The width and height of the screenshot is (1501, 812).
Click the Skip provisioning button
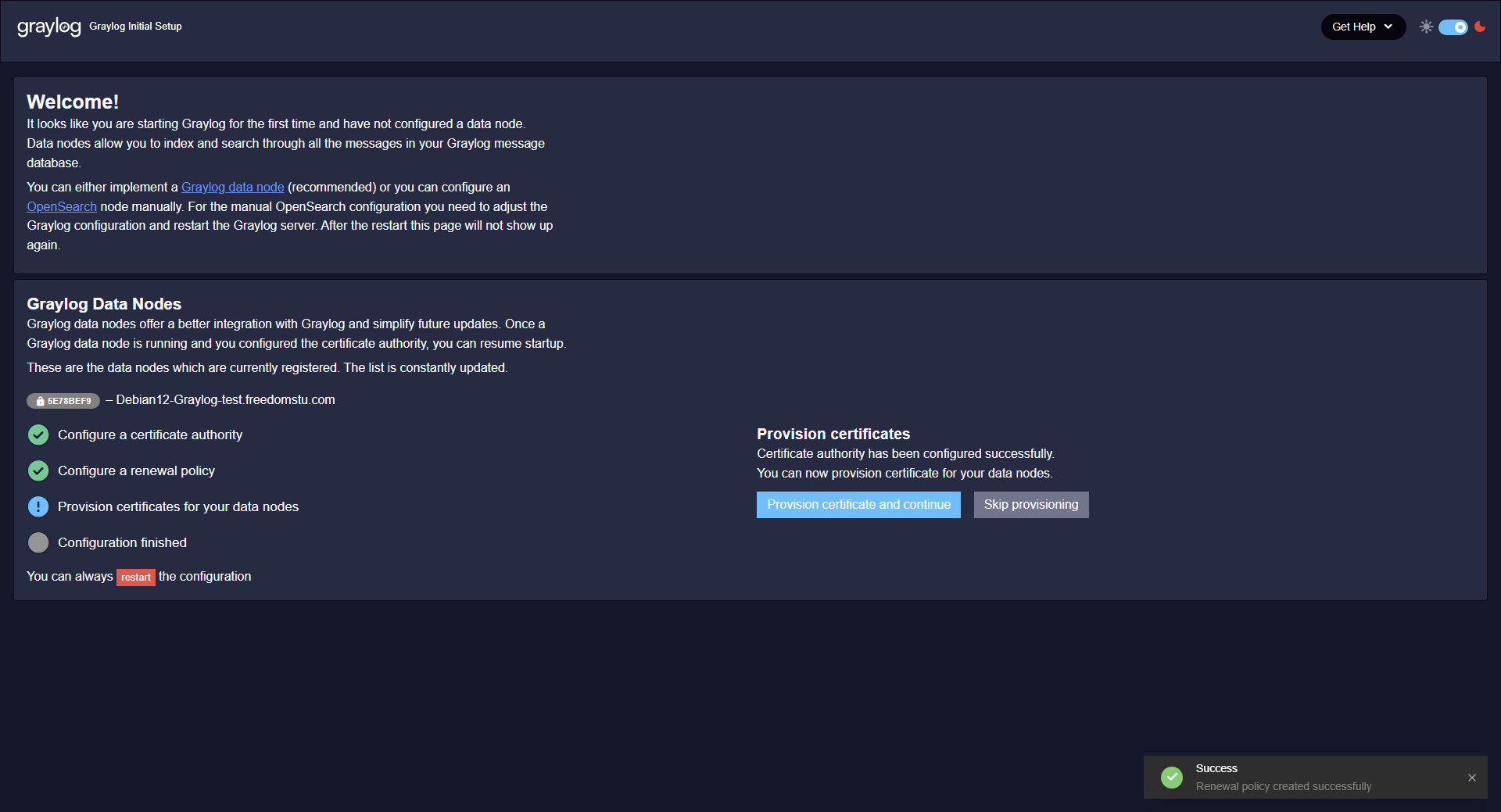tap(1030, 505)
